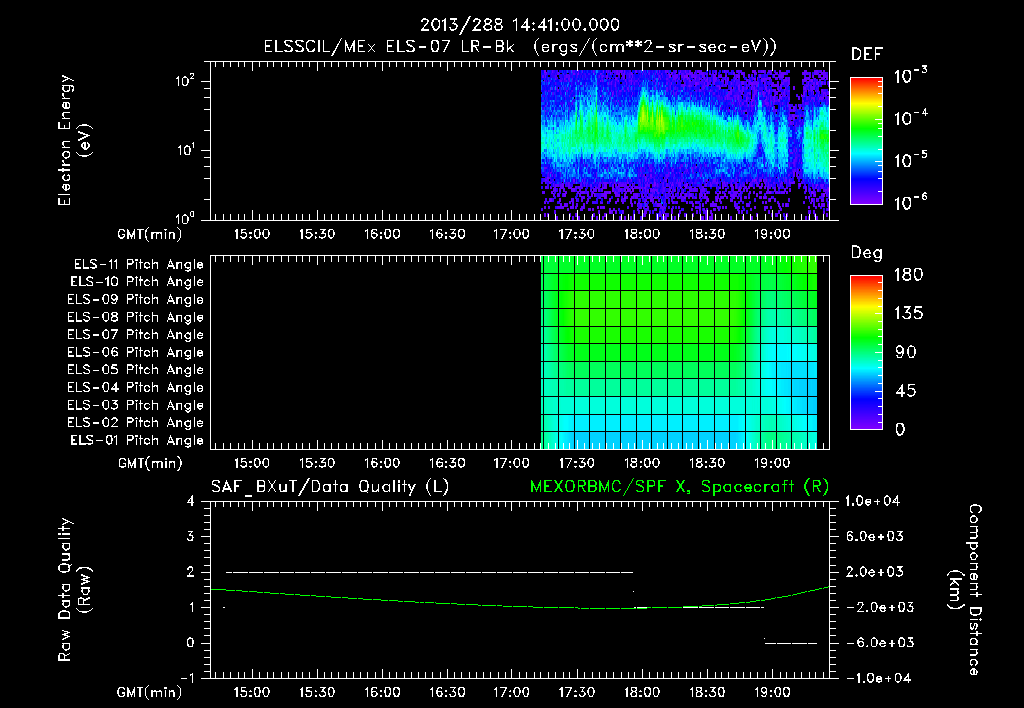
Task: Click the 45 value on Deg scale
Action: tap(906, 391)
